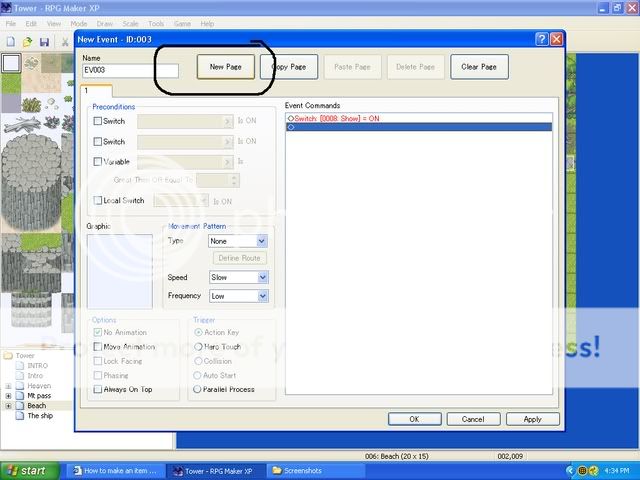Select the Beach map in the tree
This screenshot has height=480, width=640.
(x=36, y=406)
